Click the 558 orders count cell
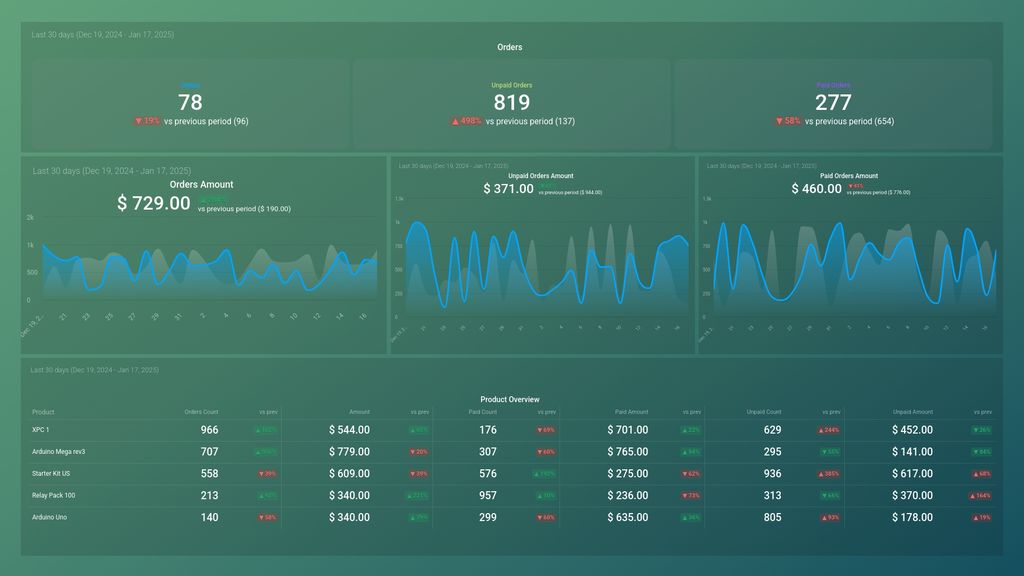 pos(210,473)
